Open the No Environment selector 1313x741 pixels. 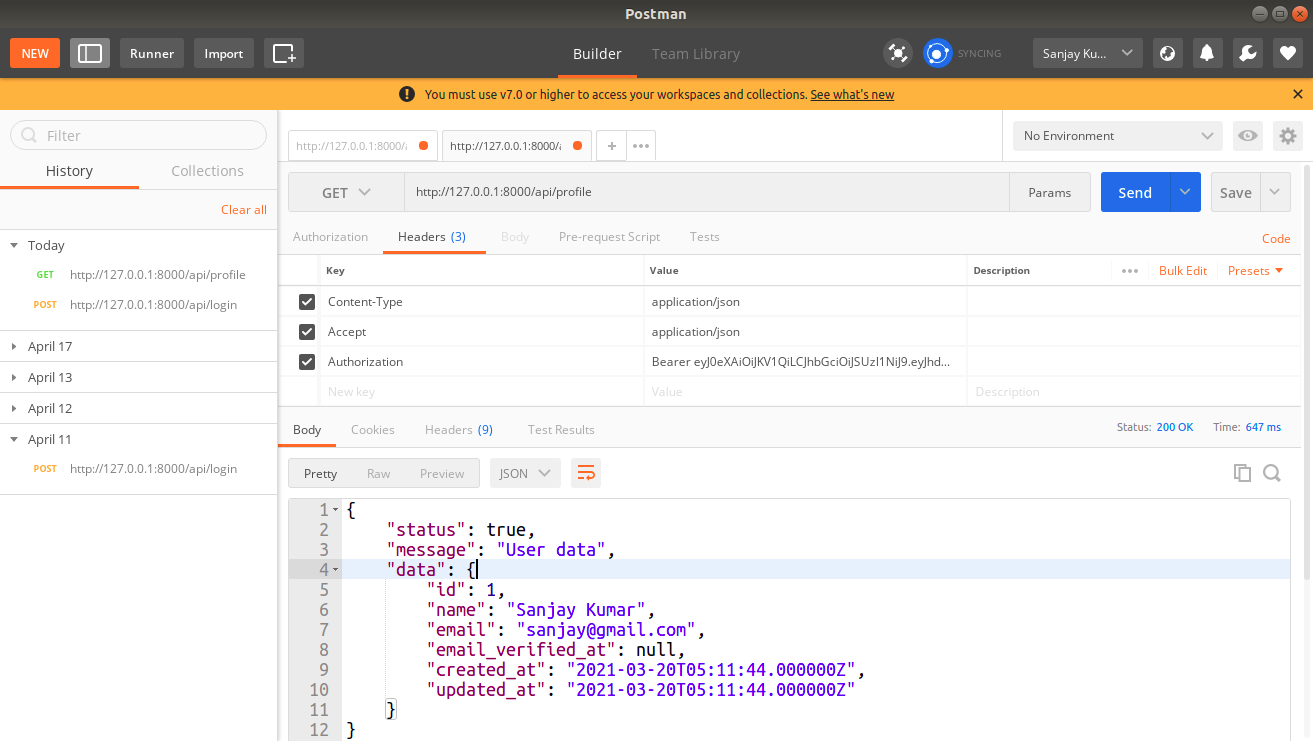pos(1116,135)
